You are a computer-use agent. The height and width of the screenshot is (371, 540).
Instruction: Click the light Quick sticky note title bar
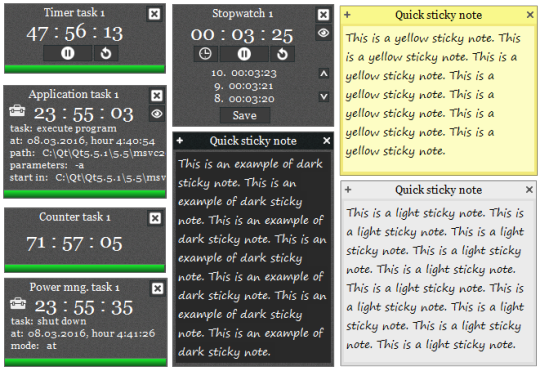[x=438, y=190]
